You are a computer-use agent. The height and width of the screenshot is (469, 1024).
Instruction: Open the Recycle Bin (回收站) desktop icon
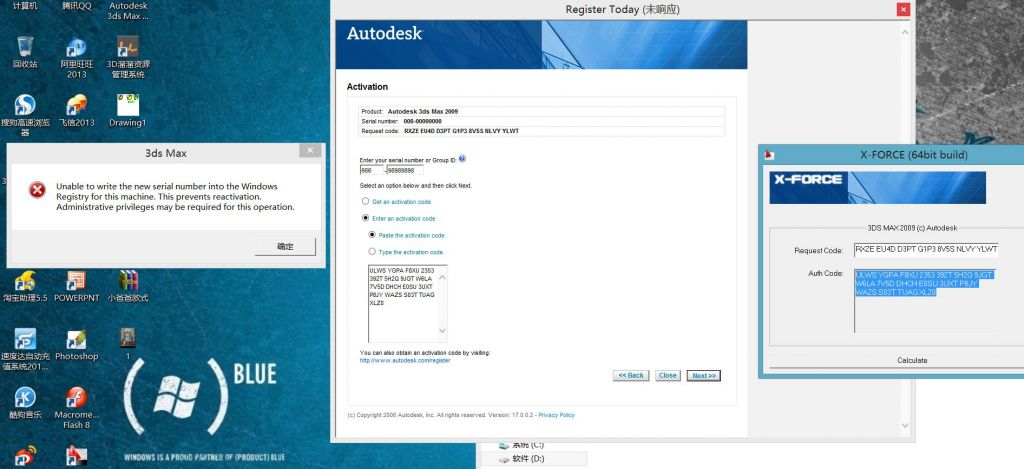(x=25, y=47)
